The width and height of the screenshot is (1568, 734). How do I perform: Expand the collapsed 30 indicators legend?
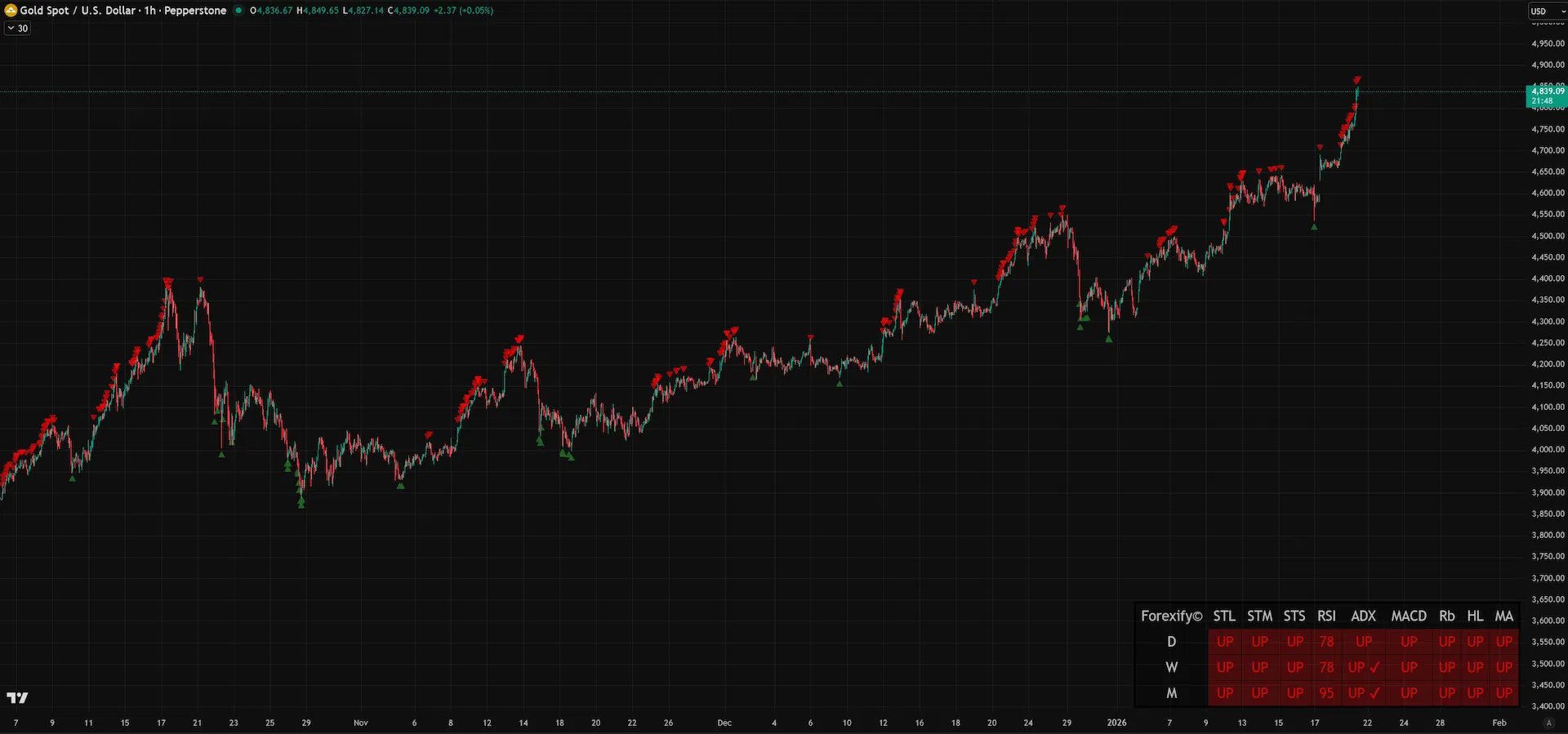pyautogui.click(x=17, y=28)
